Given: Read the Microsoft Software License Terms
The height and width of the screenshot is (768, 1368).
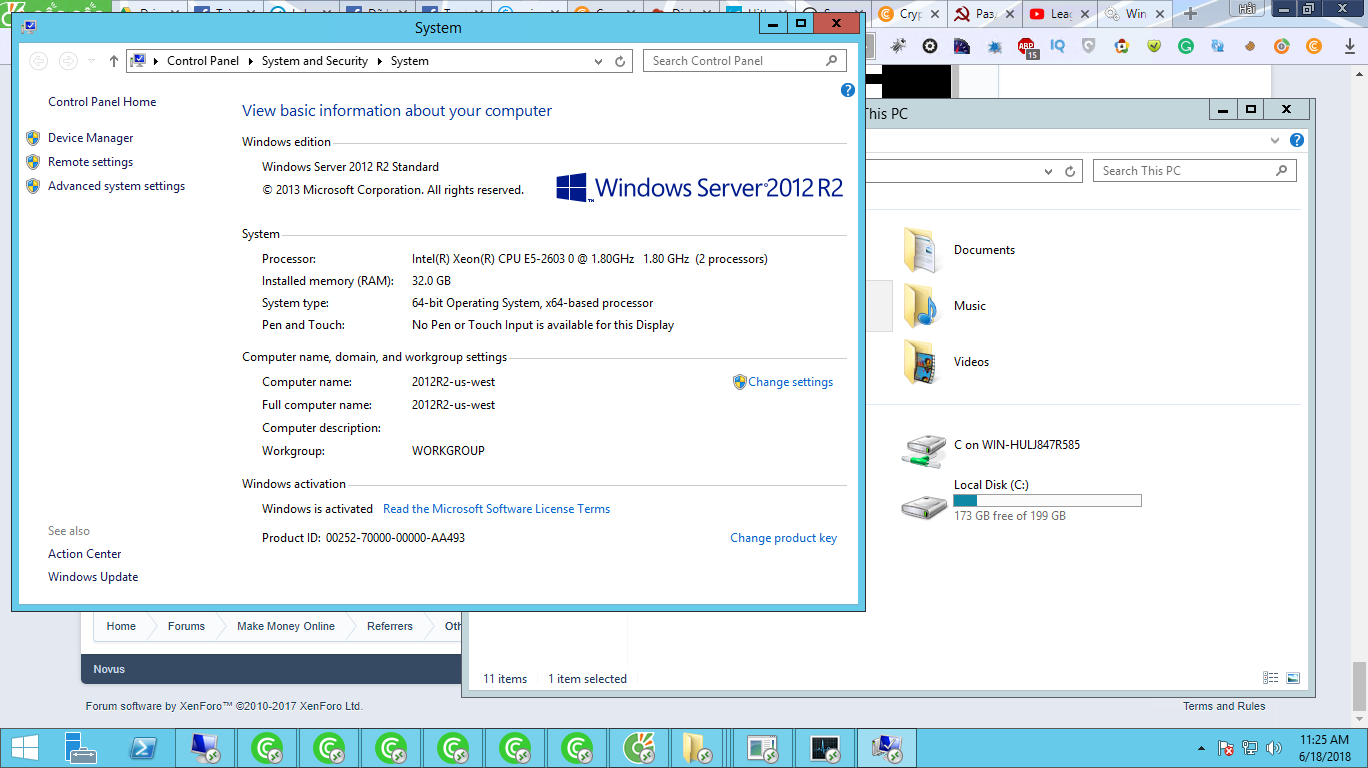Looking at the screenshot, I should (496, 509).
